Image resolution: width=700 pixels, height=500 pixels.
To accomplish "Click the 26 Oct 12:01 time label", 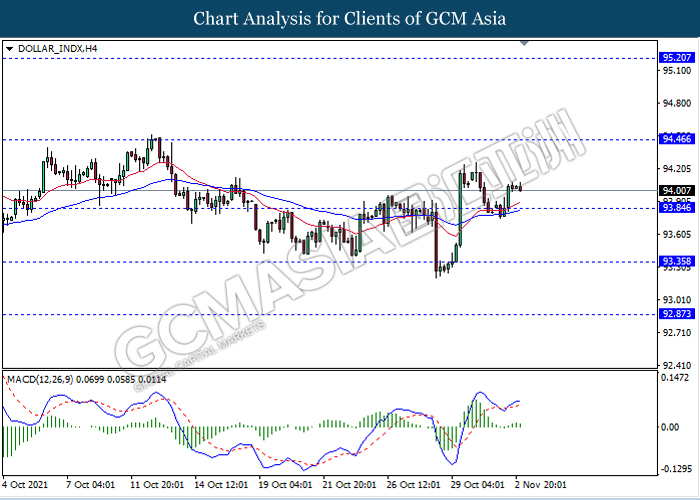I will click(414, 485).
